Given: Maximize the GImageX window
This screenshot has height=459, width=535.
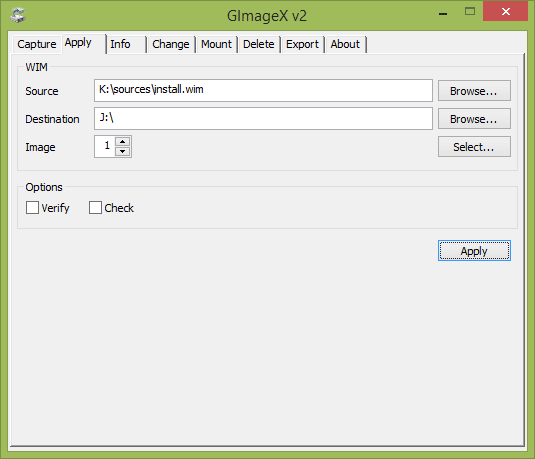Looking at the screenshot, I should click(x=470, y=12).
